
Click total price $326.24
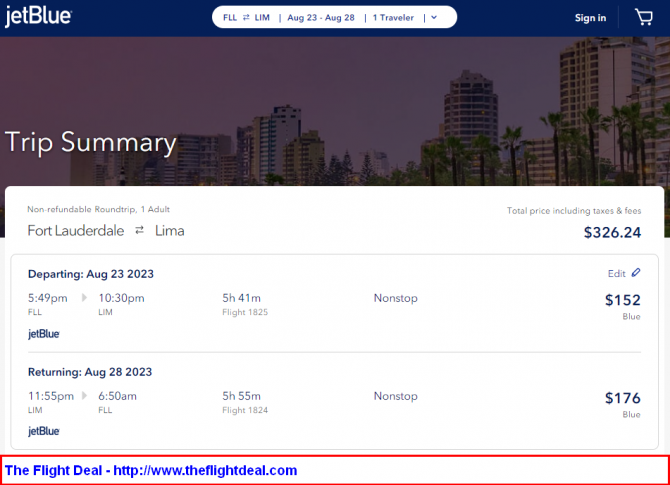[x=612, y=232]
